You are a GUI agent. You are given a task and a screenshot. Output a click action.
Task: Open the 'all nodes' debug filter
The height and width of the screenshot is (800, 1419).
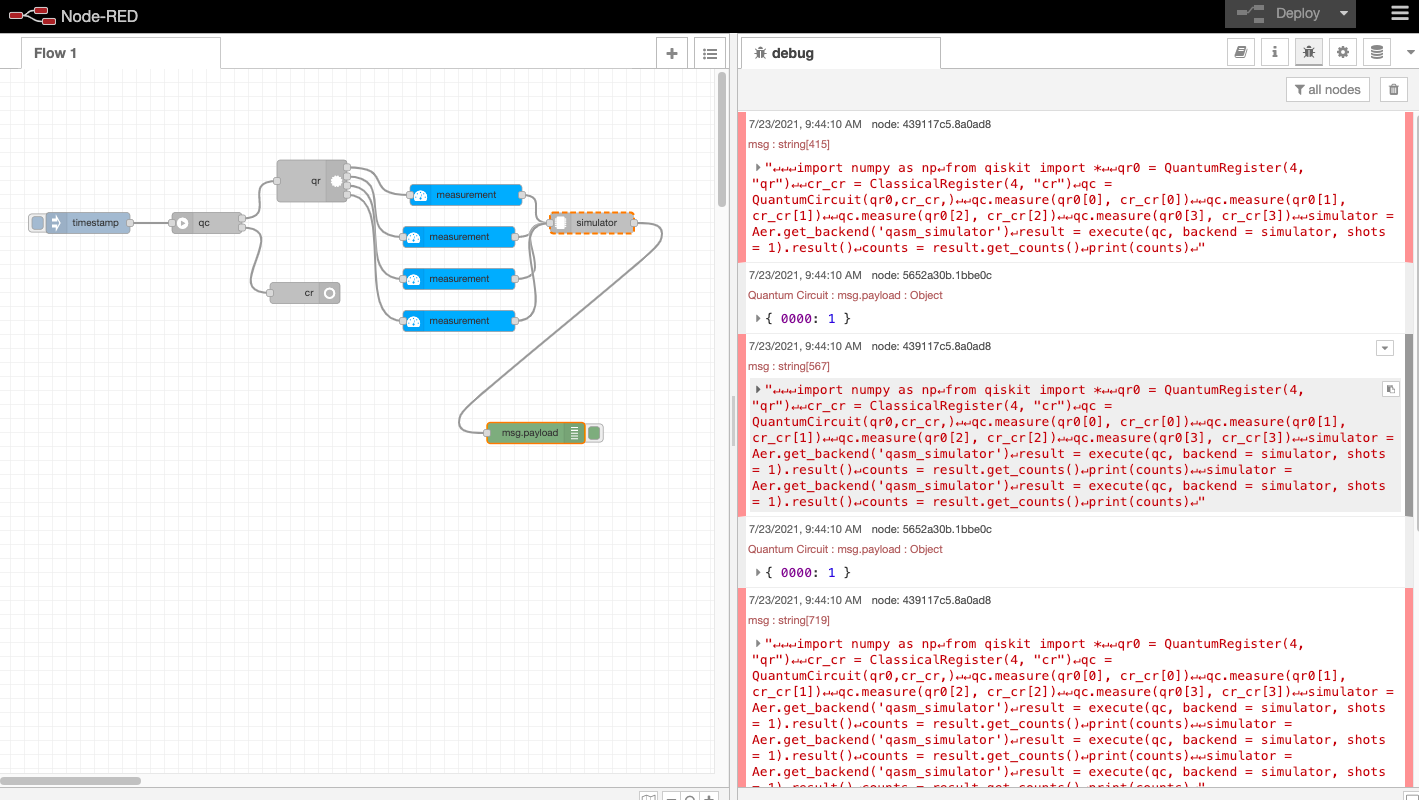(x=1327, y=89)
